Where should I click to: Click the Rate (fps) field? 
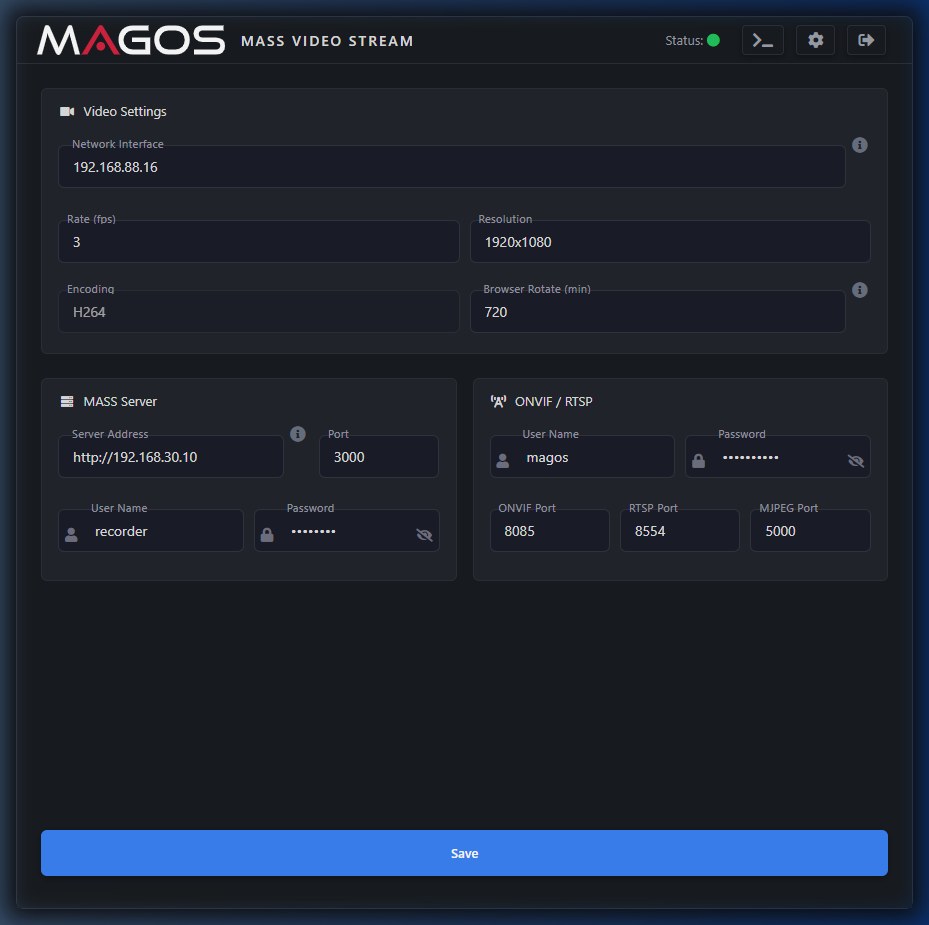pyautogui.click(x=259, y=242)
